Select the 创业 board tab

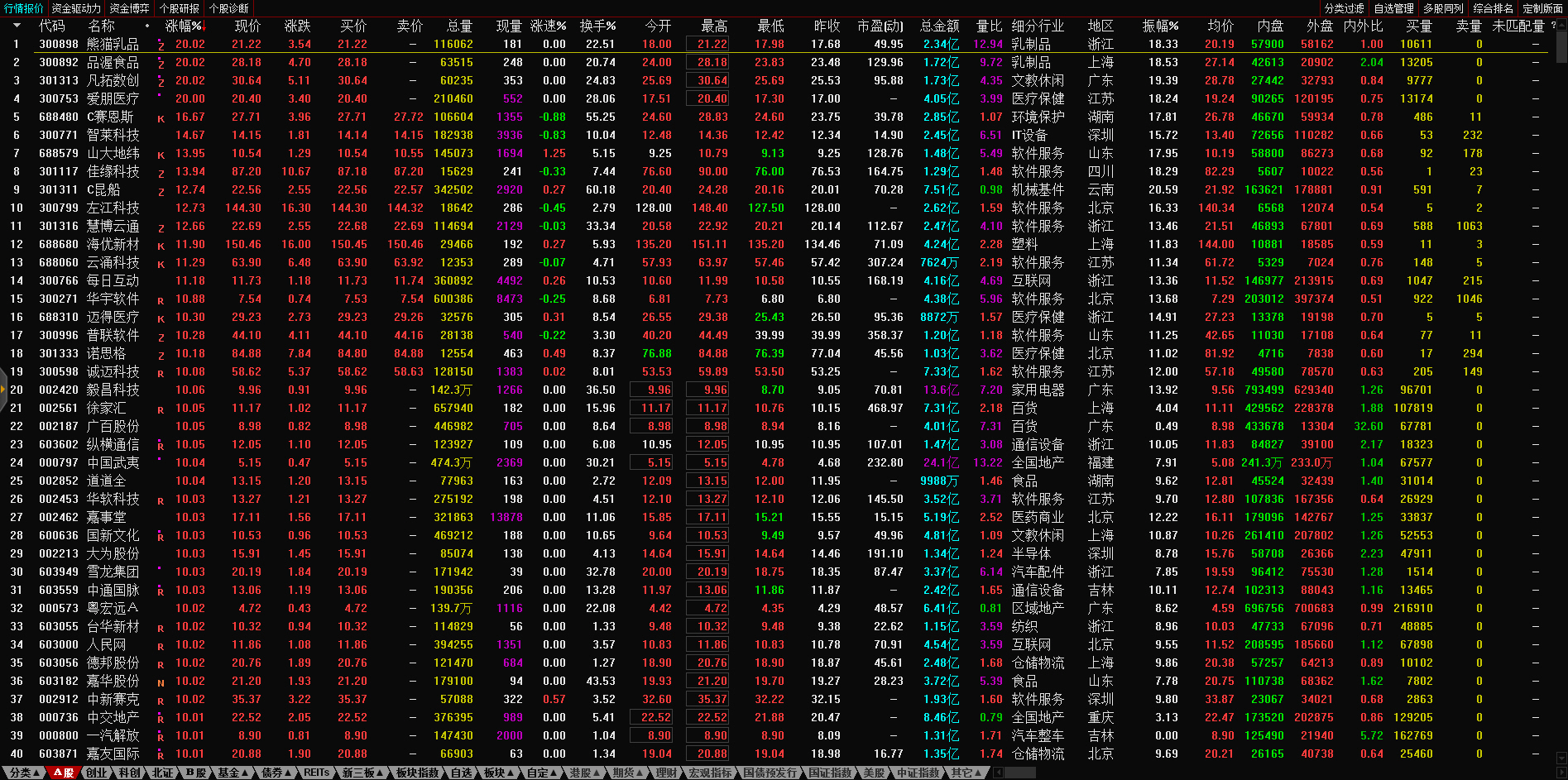(x=97, y=773)
